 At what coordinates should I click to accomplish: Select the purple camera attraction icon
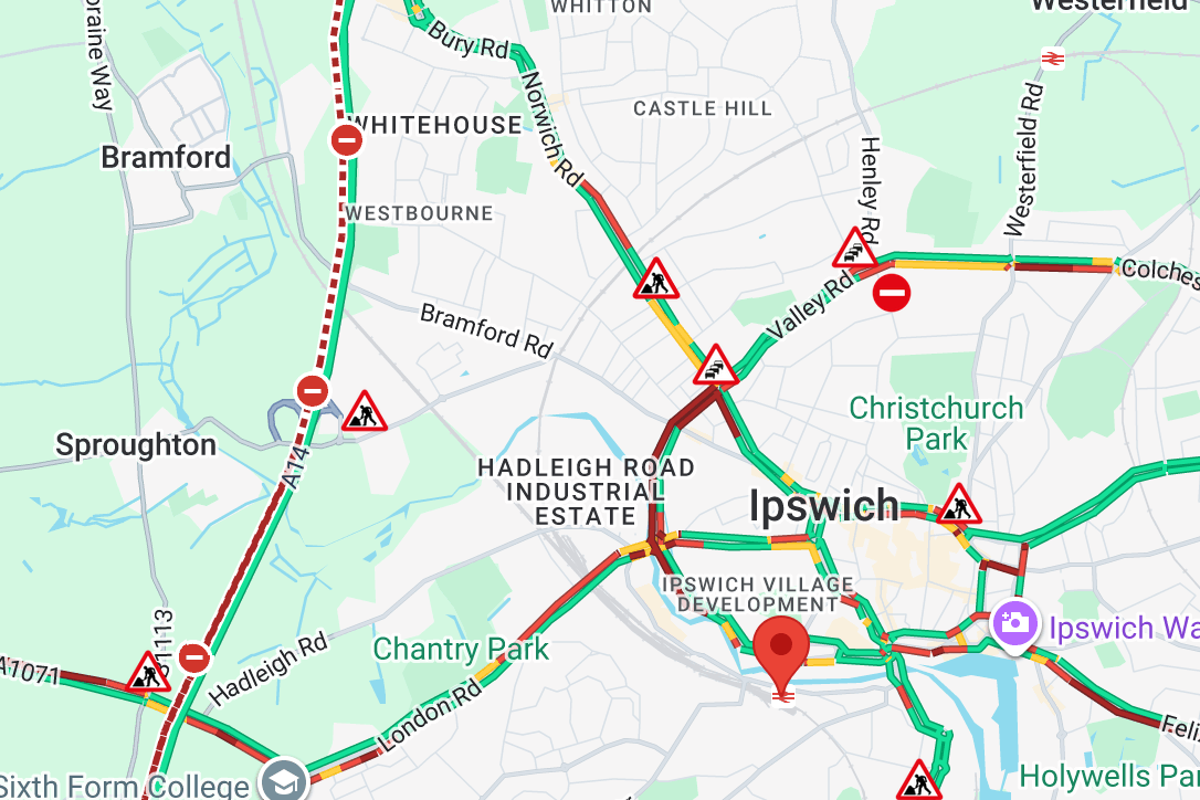pyautogui.click(x=1014, y=623)
